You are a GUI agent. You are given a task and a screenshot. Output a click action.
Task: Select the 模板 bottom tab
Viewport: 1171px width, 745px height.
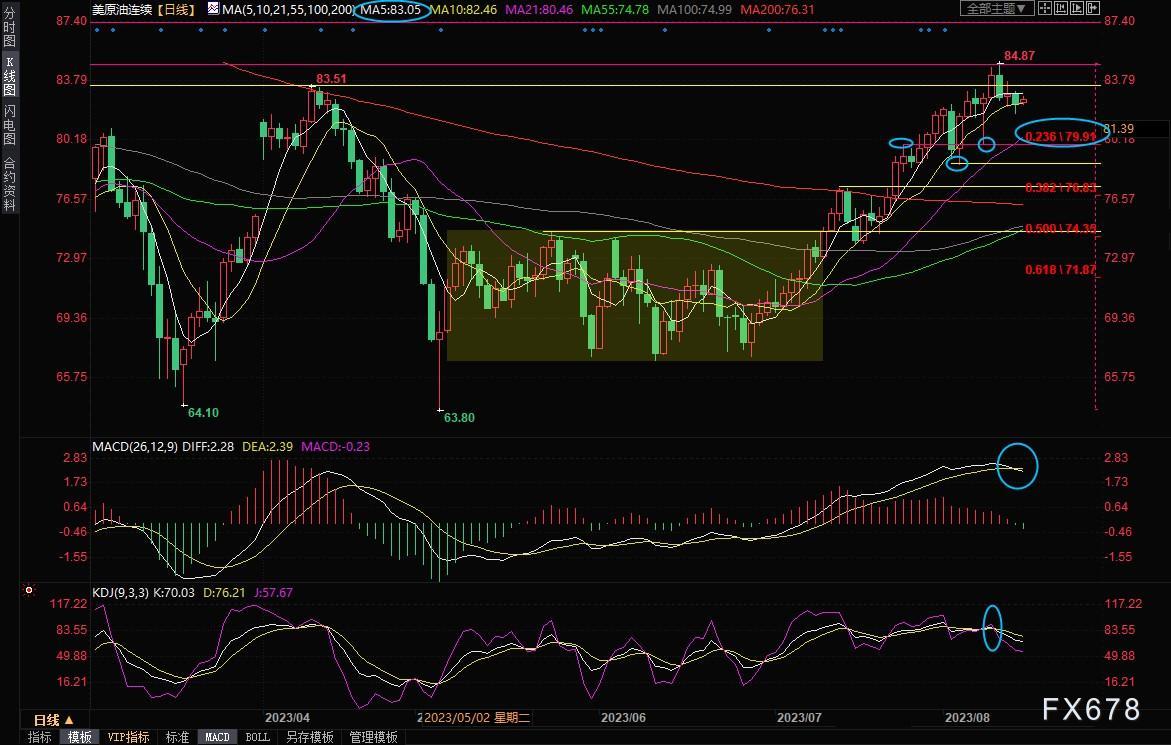(79, 737)
